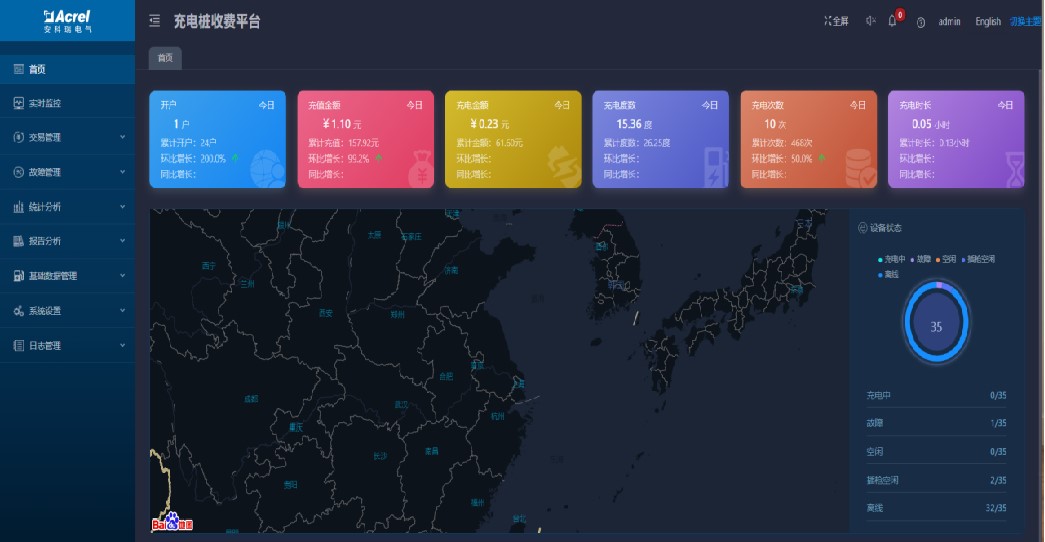
Task: Expand the 统计分析 sidebar menu
Action: point(67,207)
